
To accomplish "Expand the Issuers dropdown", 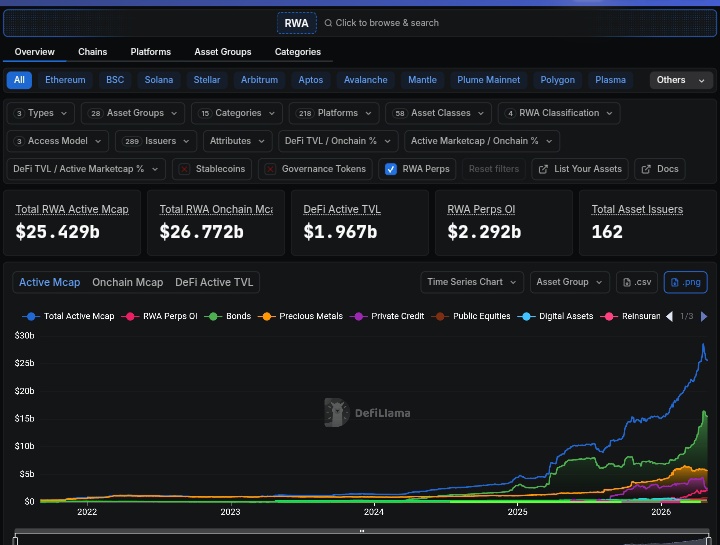I will click(x=156, y=141).
